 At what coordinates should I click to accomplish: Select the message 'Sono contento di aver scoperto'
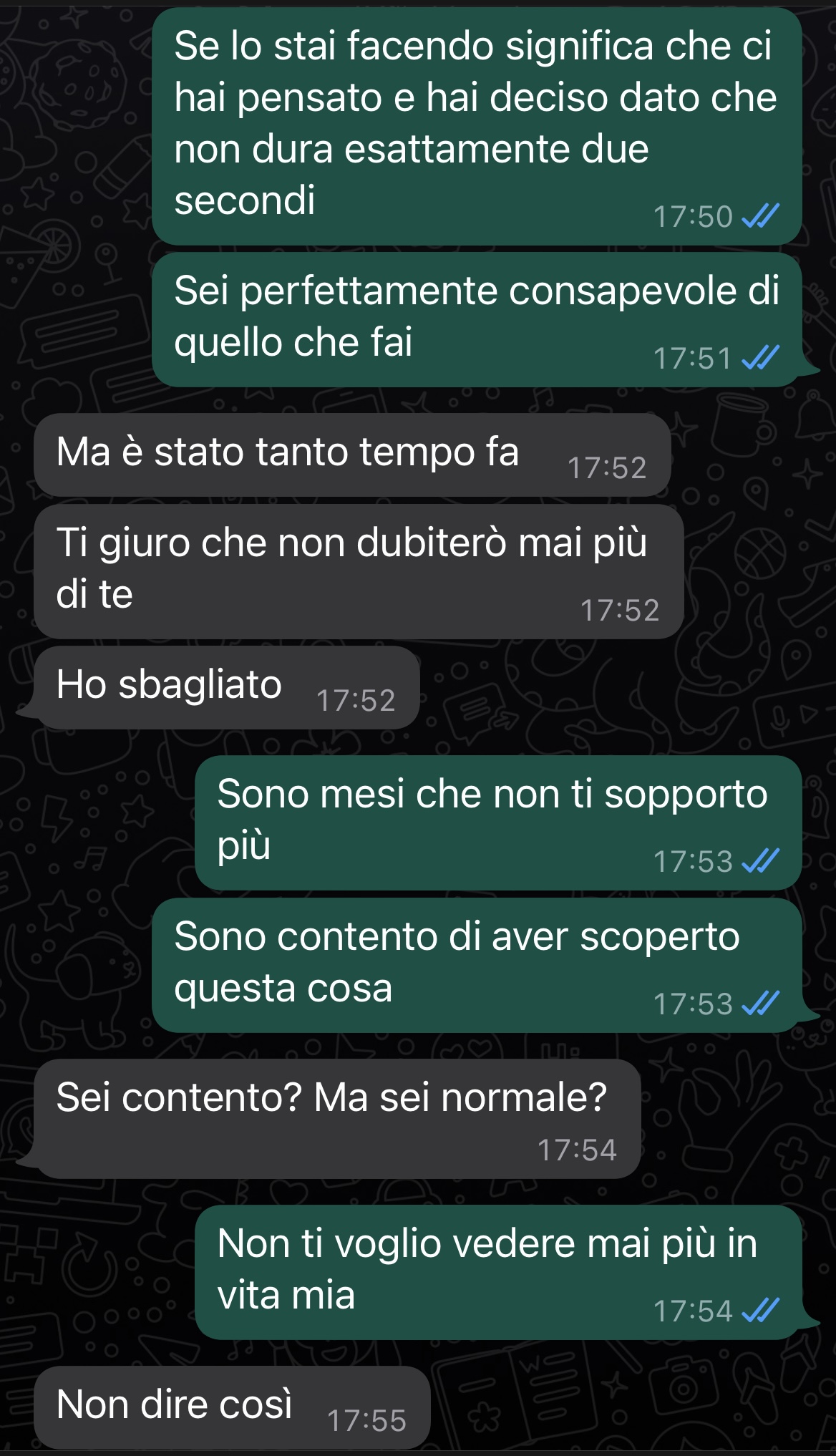(x=477, y=965)
